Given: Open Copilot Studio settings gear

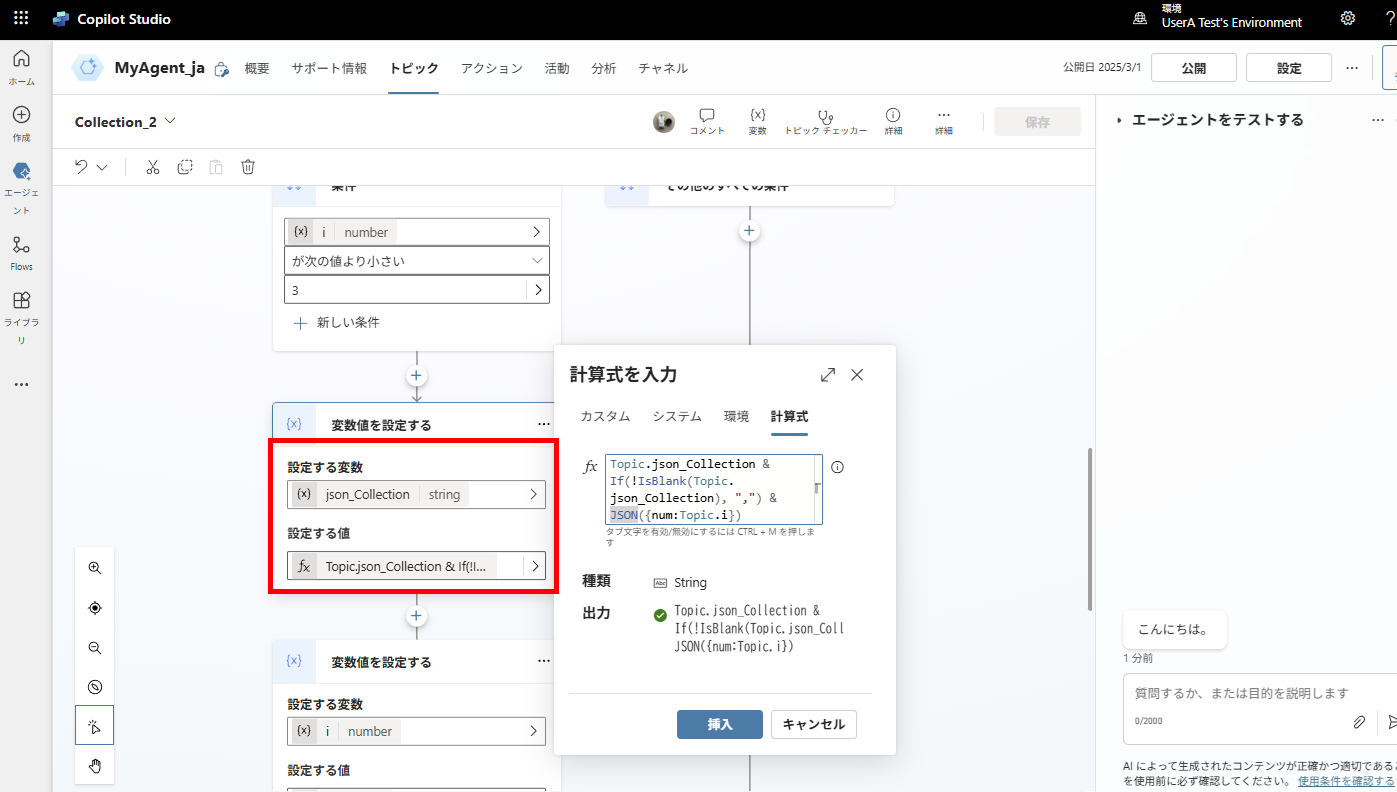Looking at the screenshot, I should click(x=1347, y=18).
